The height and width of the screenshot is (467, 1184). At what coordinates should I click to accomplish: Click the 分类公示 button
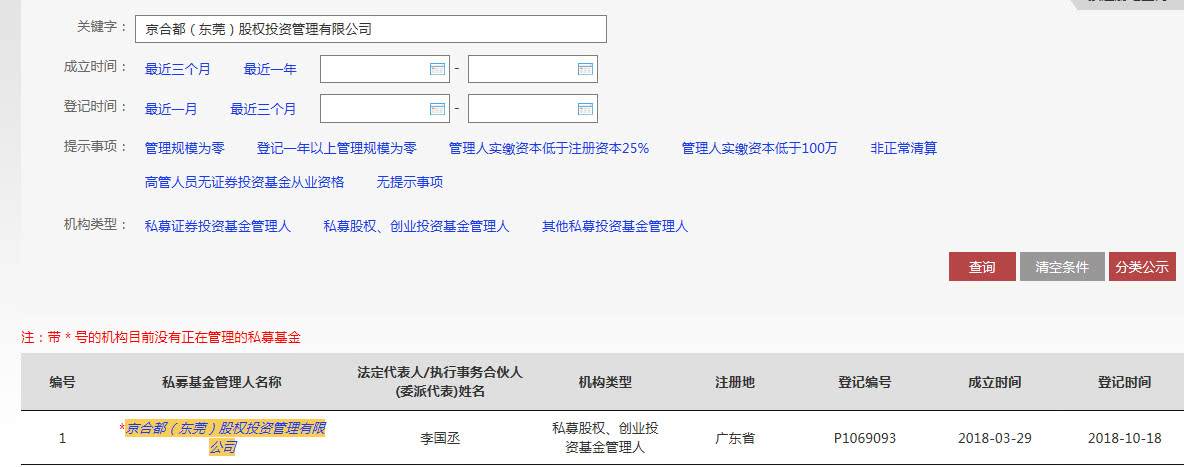[1142, 267]
